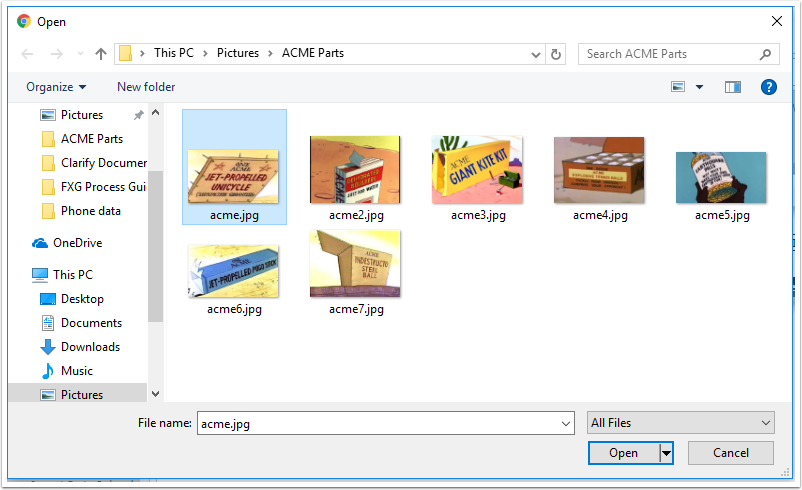This screenshot has height=490, width=802.
Task: Refresh the ACME Parts folder view
Action: [556, 54]
